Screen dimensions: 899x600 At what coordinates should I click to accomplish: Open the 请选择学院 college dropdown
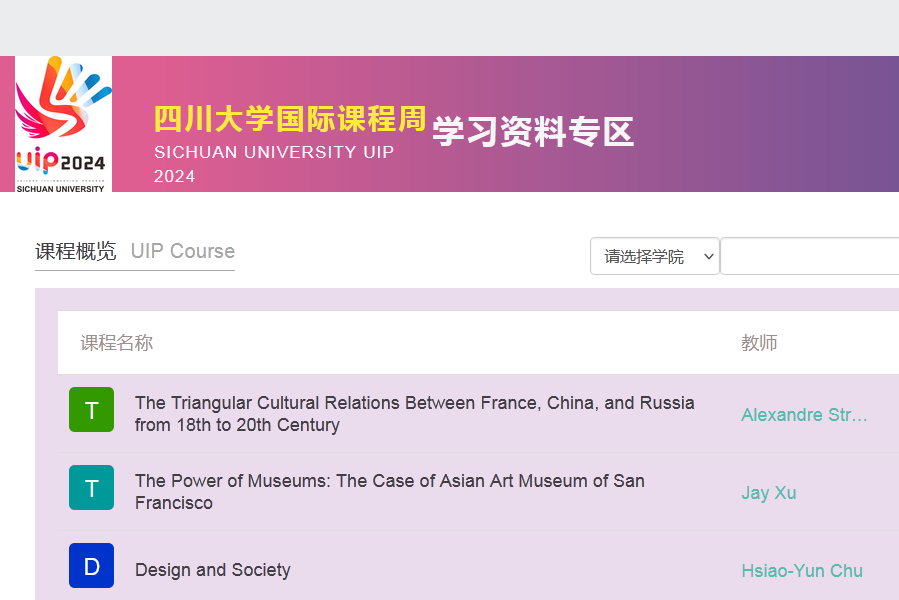pos(655,256)
